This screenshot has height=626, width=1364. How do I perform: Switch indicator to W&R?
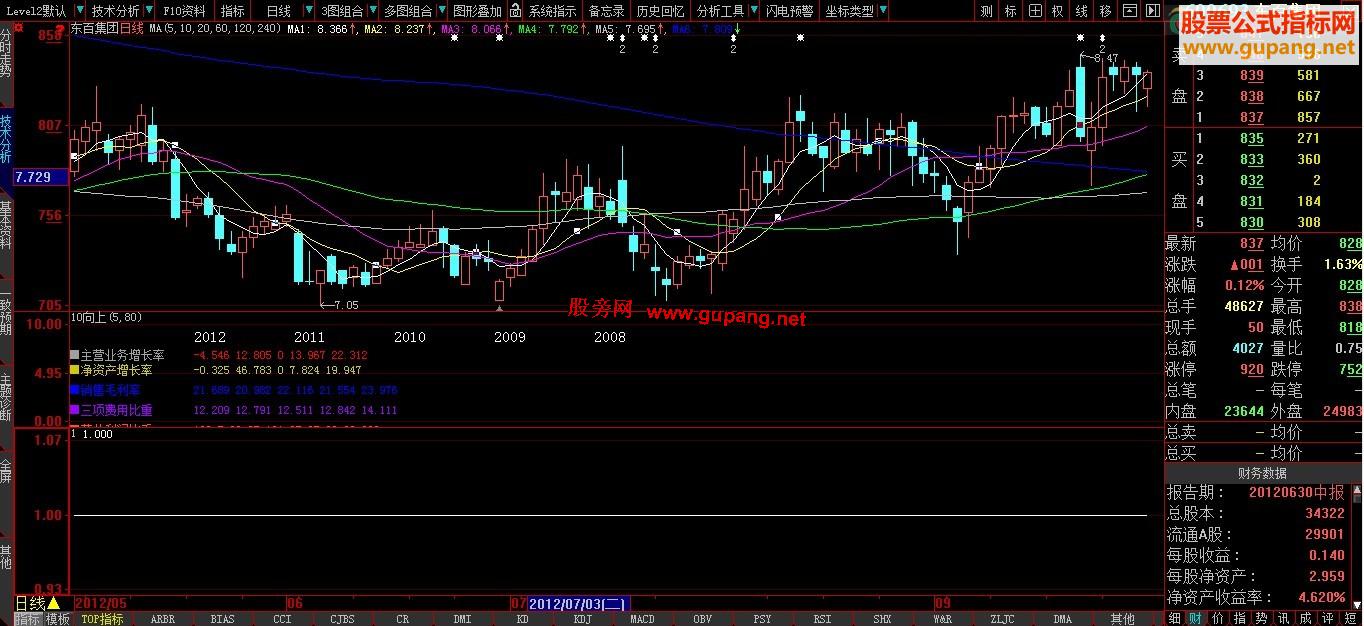942,619
